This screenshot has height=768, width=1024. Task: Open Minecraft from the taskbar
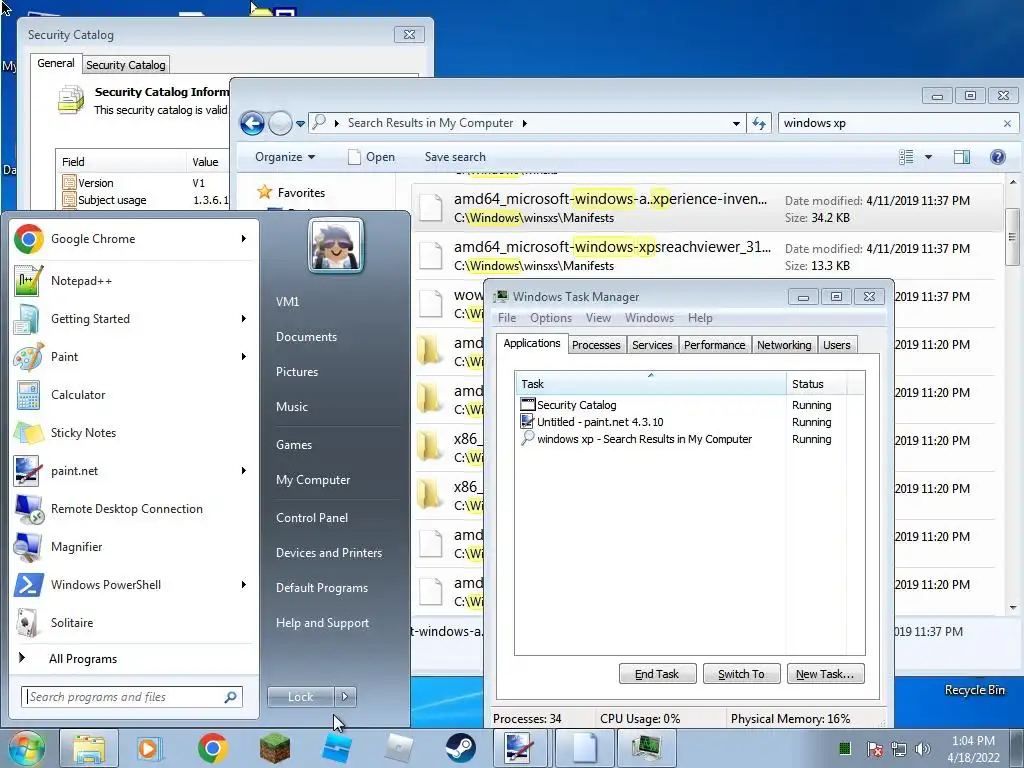click(x=274, y=748)
